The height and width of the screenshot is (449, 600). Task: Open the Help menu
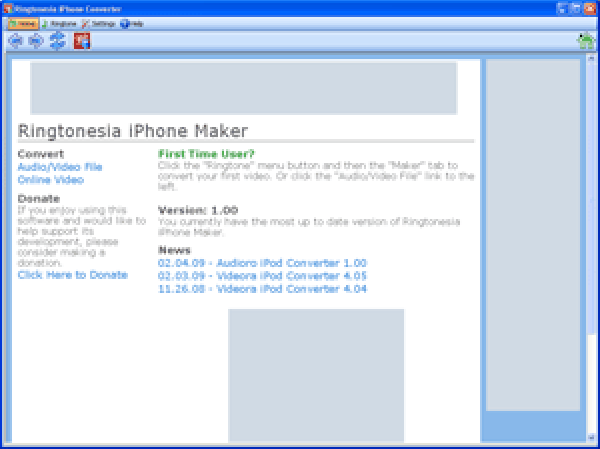pos(132,24)
